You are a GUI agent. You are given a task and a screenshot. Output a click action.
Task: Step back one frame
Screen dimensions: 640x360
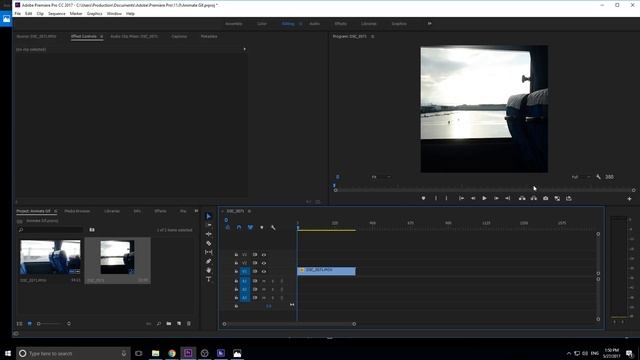tap(473, 198)
